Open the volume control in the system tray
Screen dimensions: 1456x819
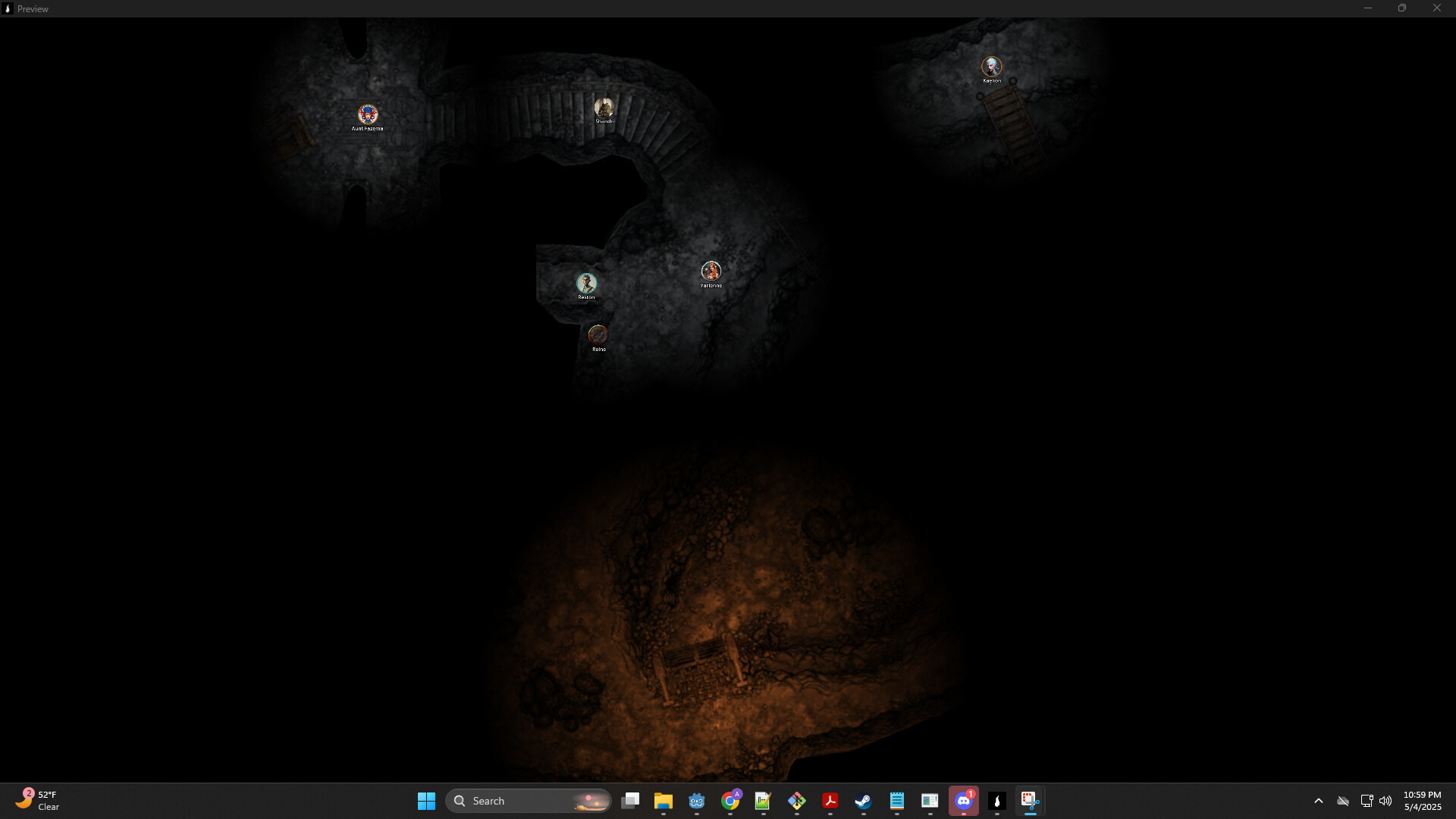pyautogui.click(x=1386, y=800)
